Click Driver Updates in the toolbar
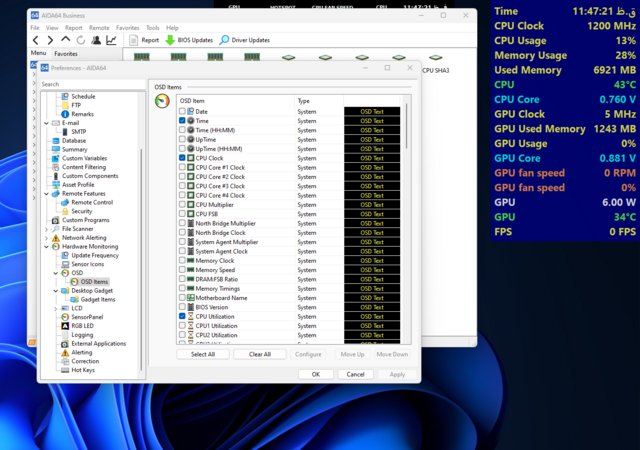 pyautogui.click(x=244, y=40)
